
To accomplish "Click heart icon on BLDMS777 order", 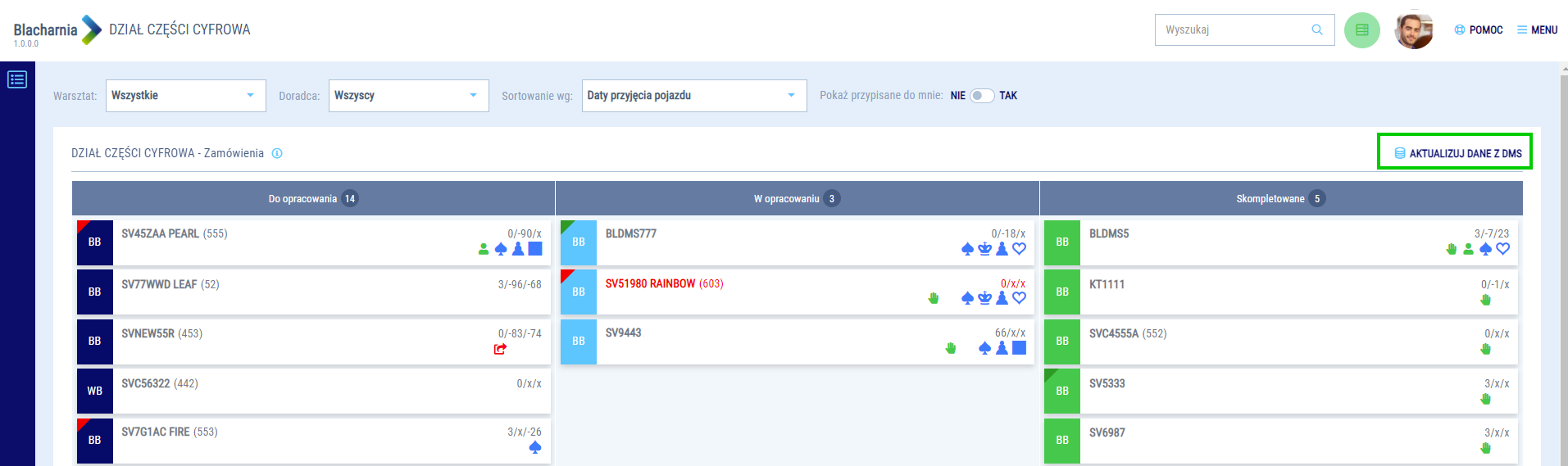I will (x=1019, y=249).
